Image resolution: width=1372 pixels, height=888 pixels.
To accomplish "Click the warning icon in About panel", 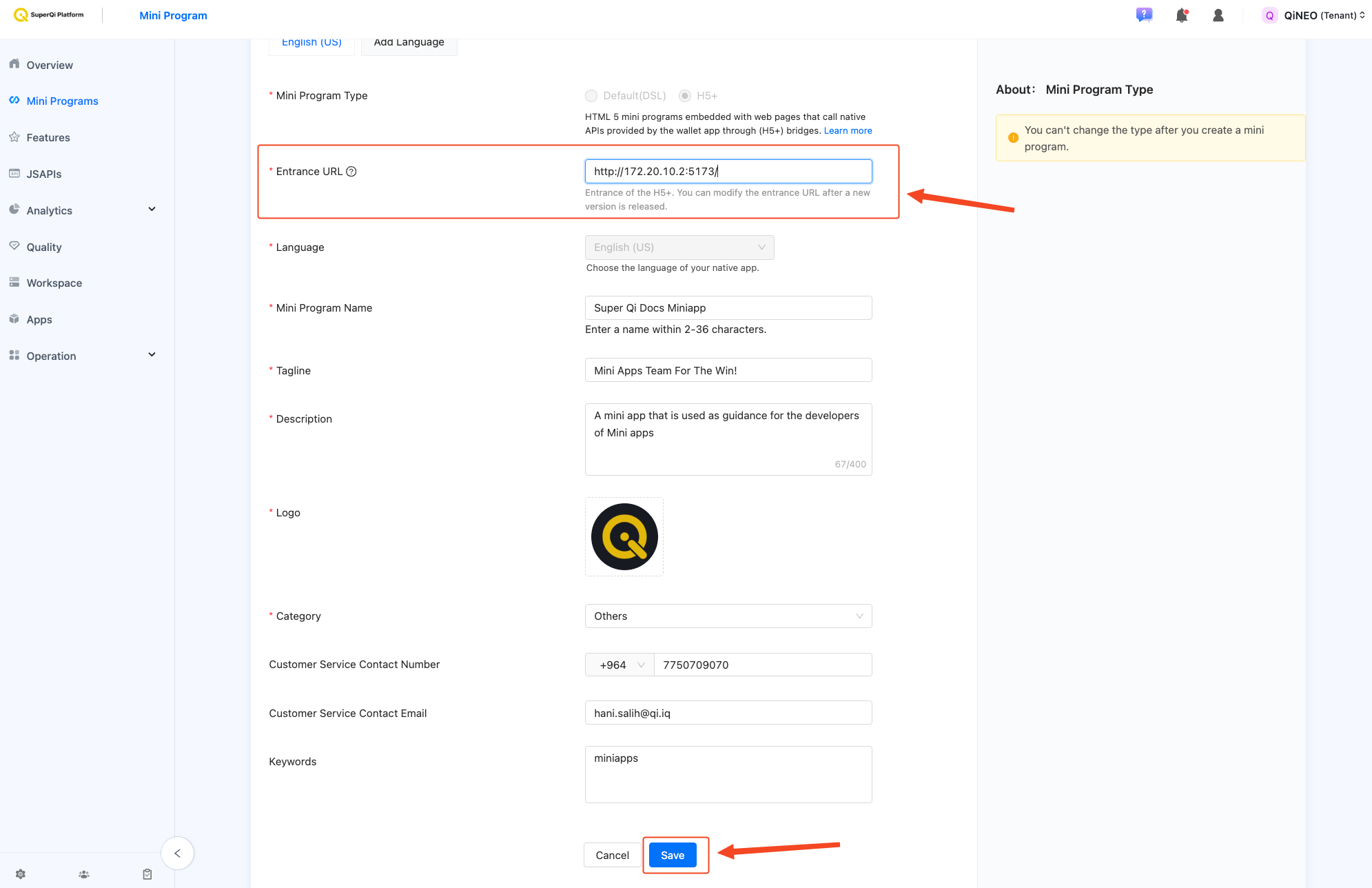I will coord(1013,138).
